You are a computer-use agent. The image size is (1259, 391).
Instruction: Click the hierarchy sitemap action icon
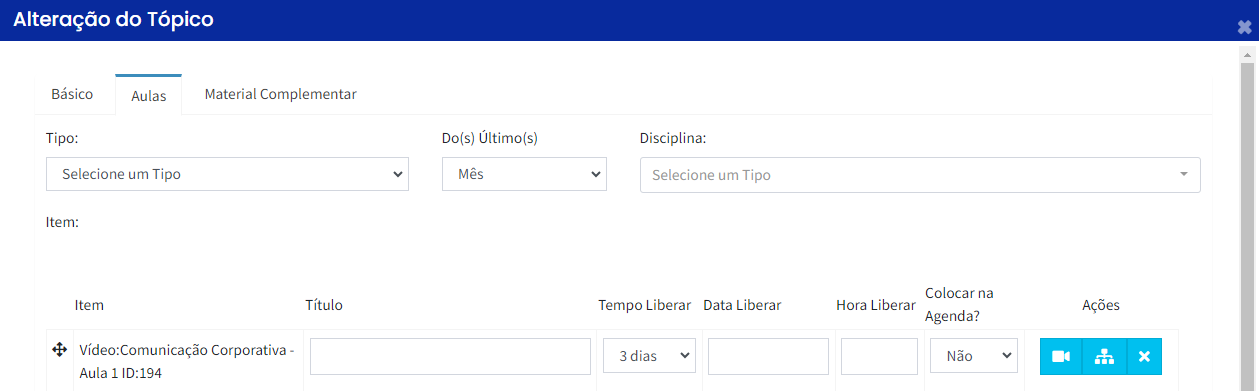pos(1104,356)
